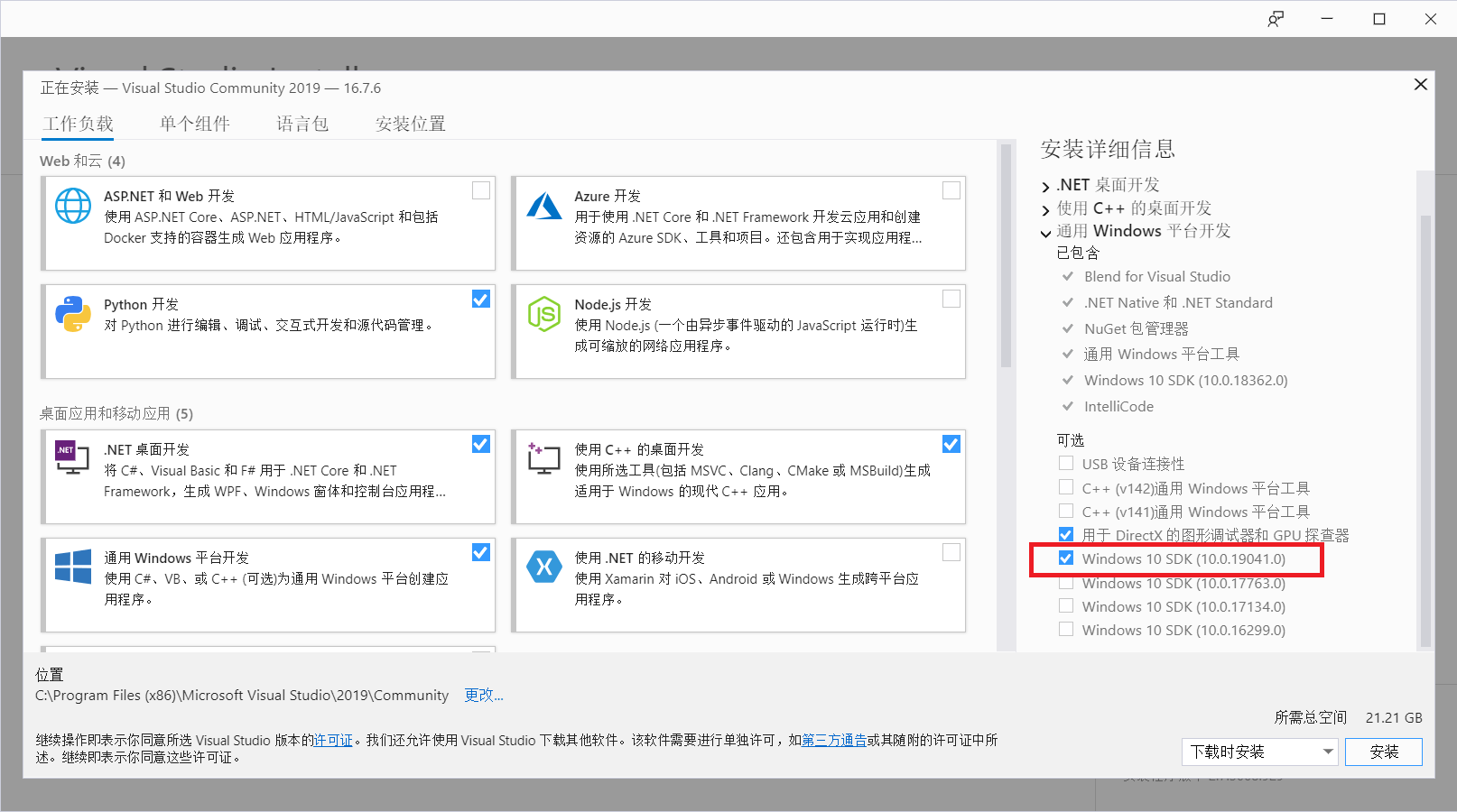Check Windows 10 SDK (10.0.16299.0)
This screenshot has height=812, width=1457.
[1066, 630]
